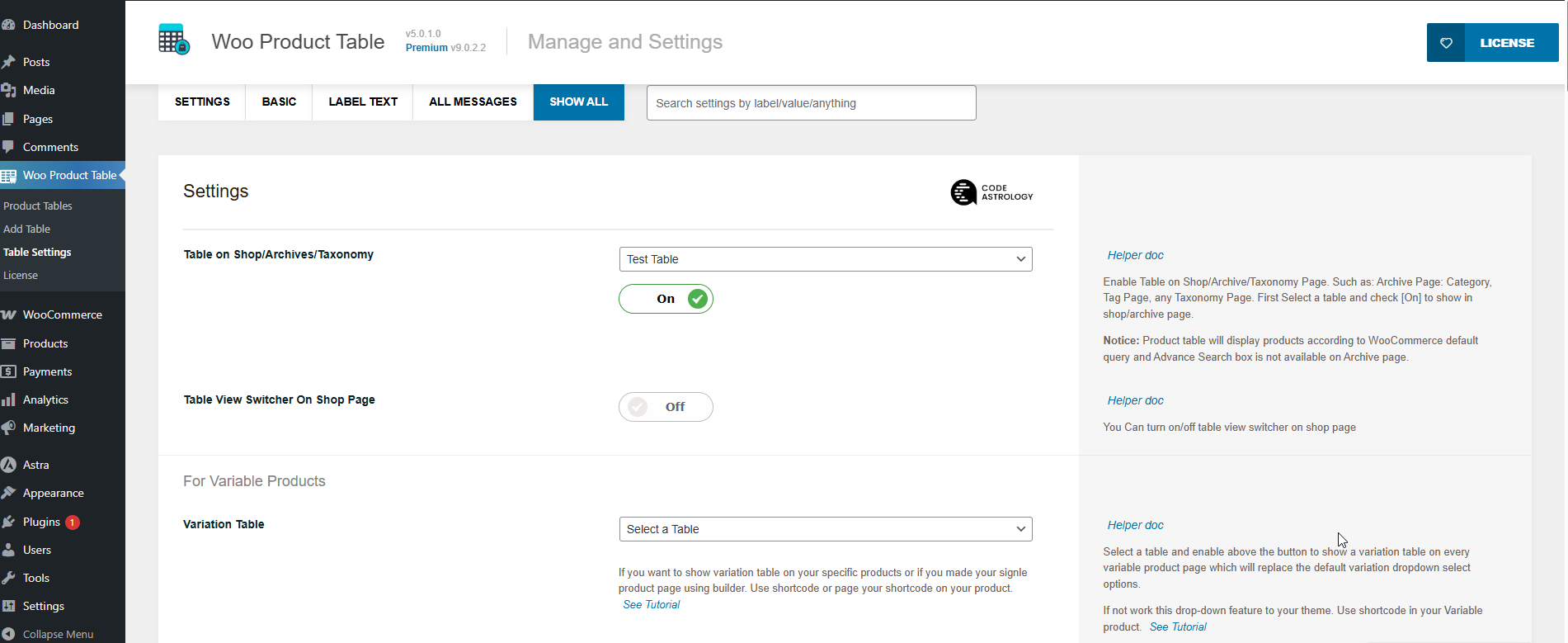Open See Tutorial link below Variation dropdown

click(x=652, y=604)
